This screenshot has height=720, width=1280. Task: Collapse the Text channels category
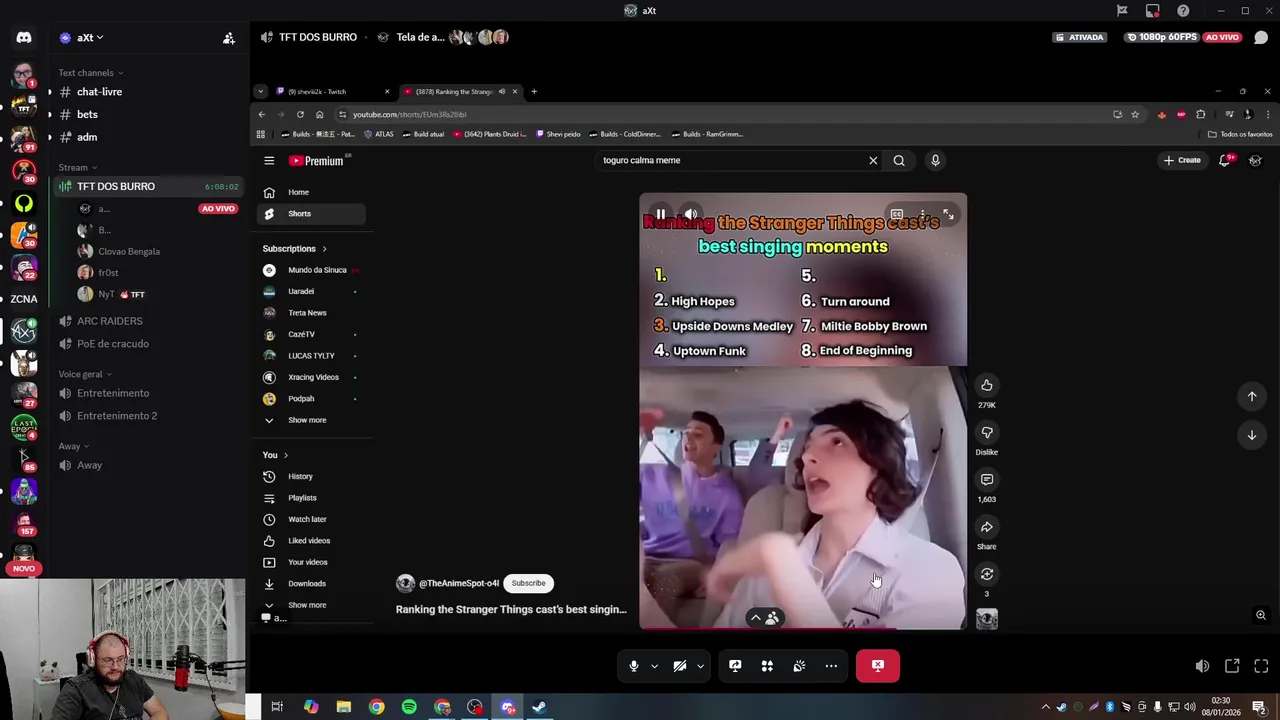pyautogui.click(x=90, y=73)
